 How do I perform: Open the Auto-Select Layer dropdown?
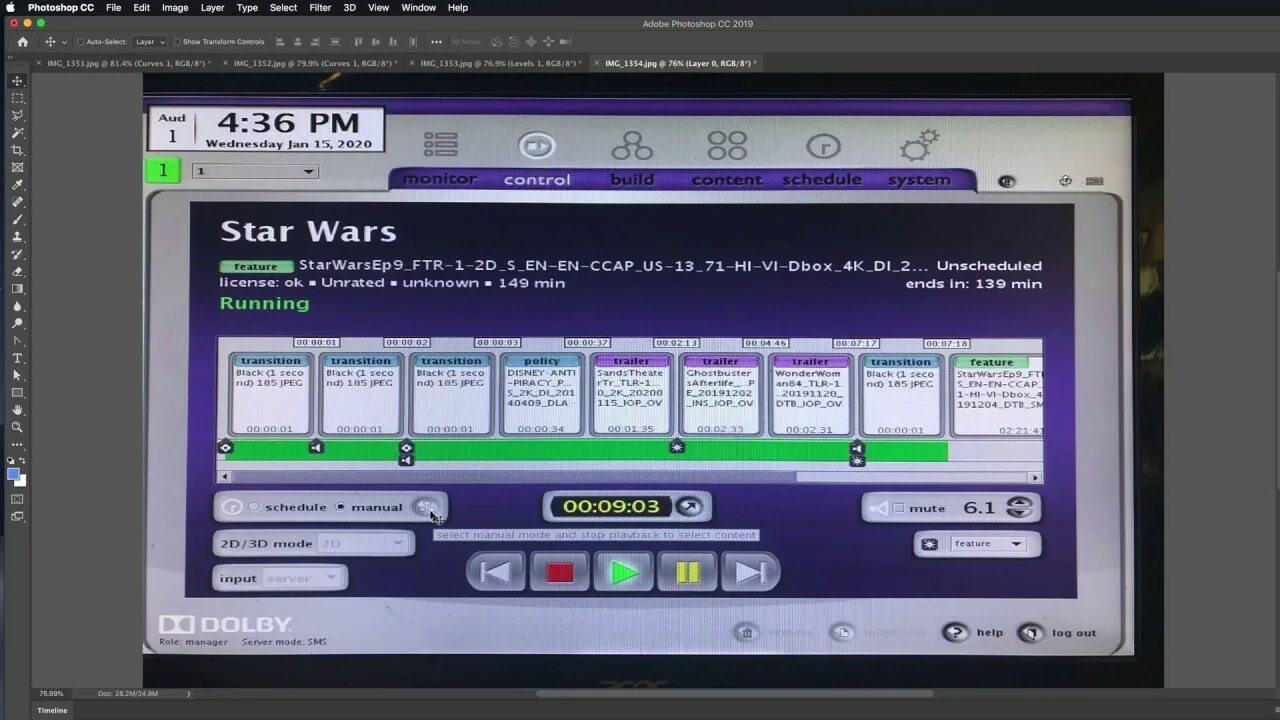click(x=150, y=42)
